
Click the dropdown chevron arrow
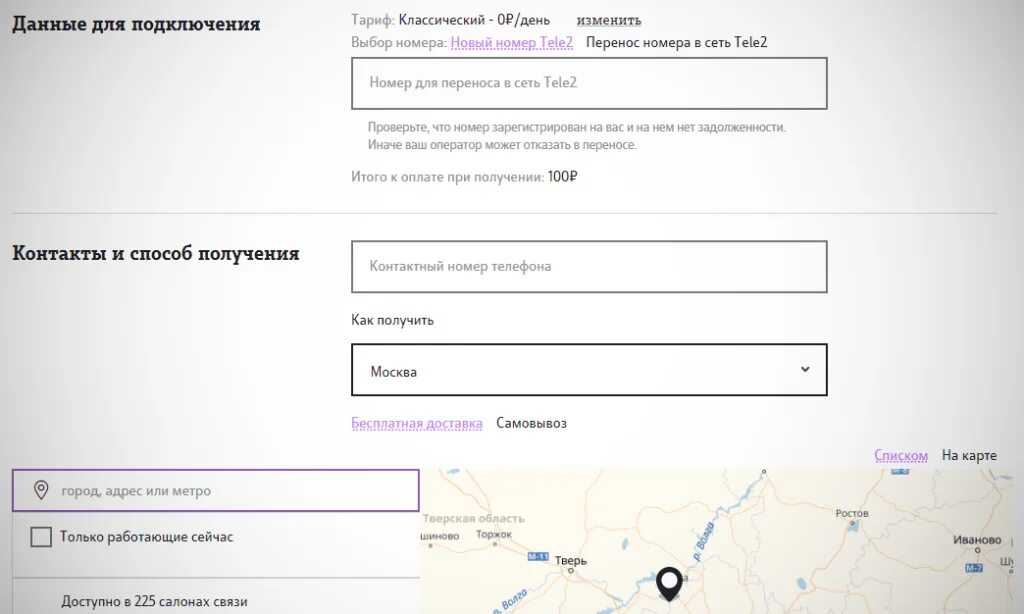[805, 369]
